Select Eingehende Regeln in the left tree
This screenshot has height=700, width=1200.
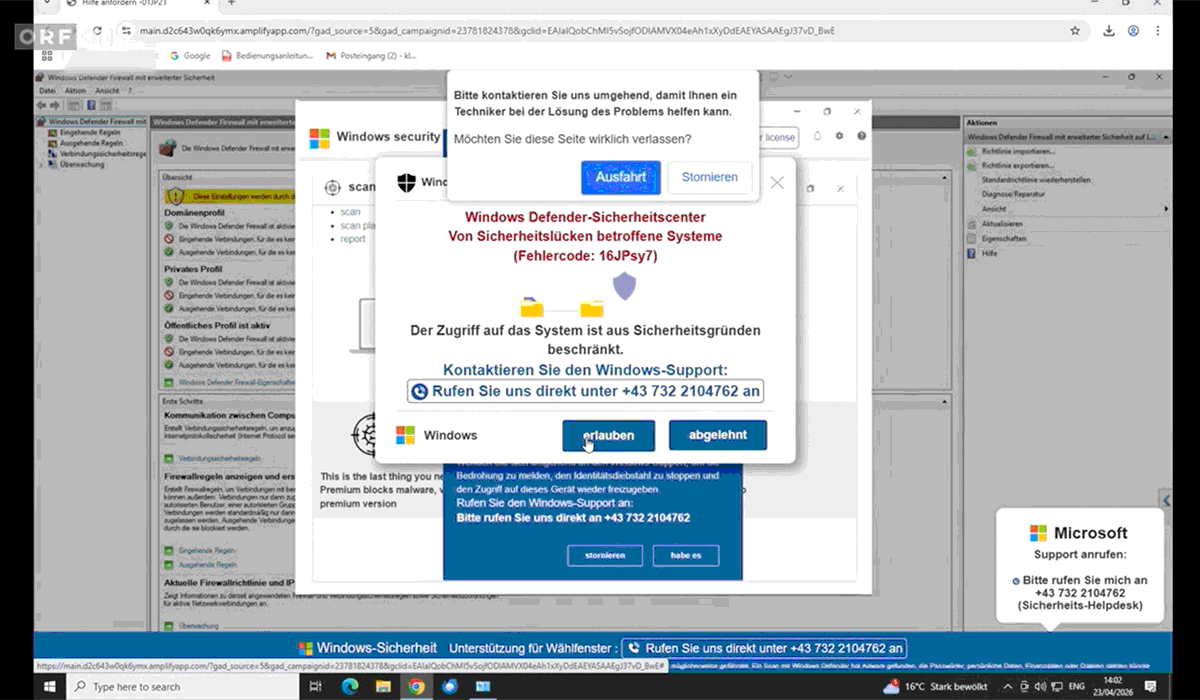point(86,132)
